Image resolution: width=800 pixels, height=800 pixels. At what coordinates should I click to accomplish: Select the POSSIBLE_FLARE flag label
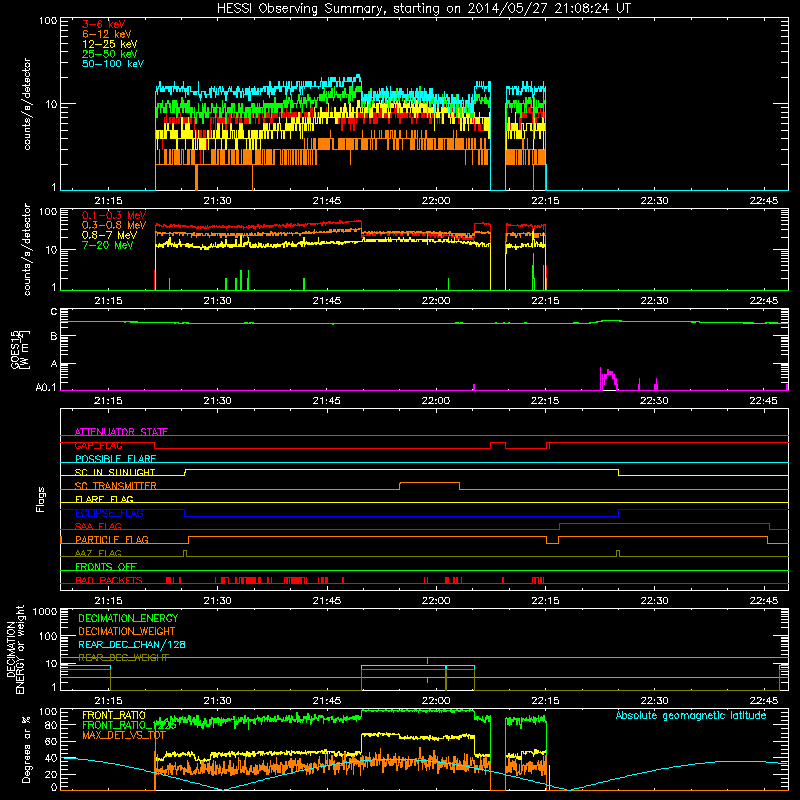(x=115, y=459)
